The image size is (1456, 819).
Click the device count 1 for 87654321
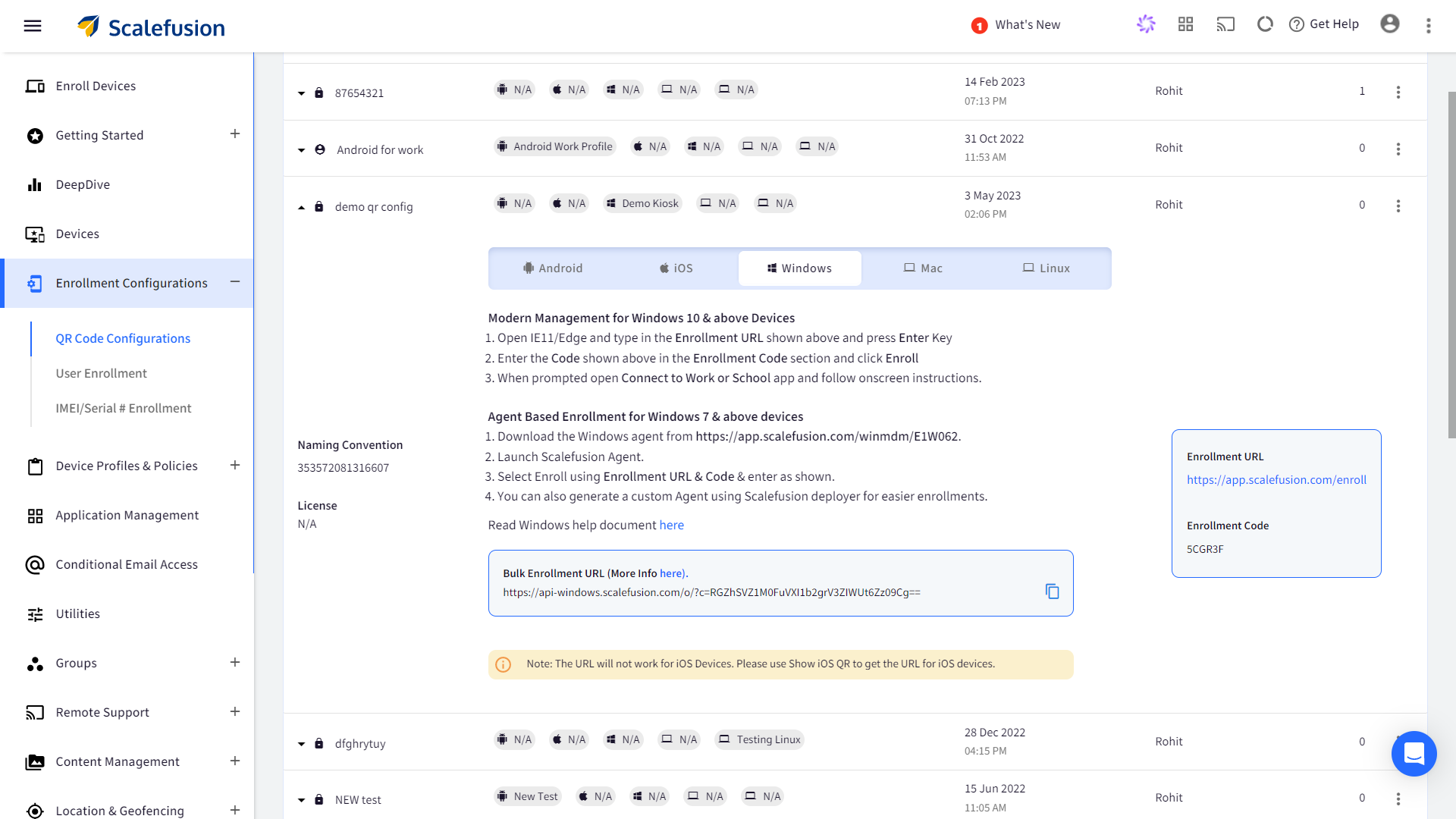point(1362,91)
